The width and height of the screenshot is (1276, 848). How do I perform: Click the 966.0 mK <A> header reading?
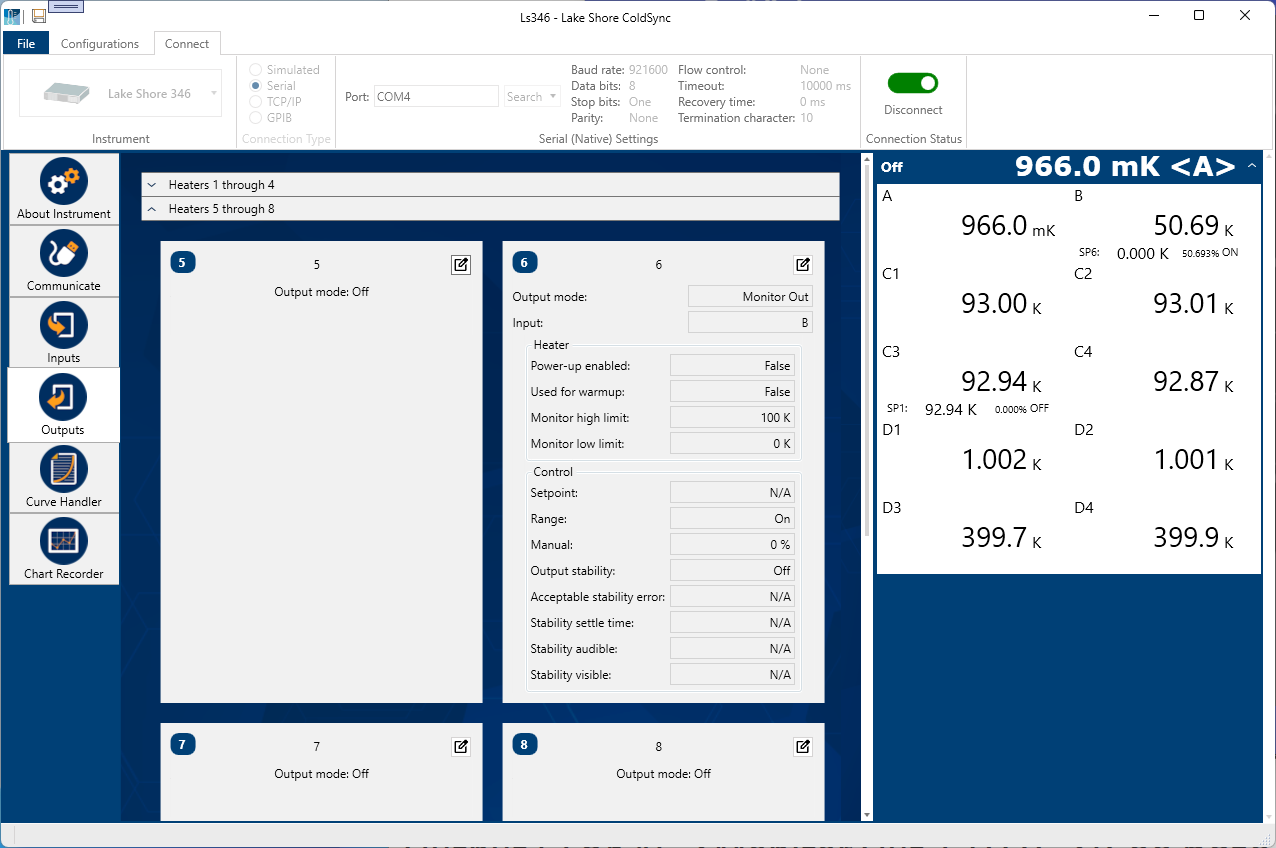point(1125,166)
